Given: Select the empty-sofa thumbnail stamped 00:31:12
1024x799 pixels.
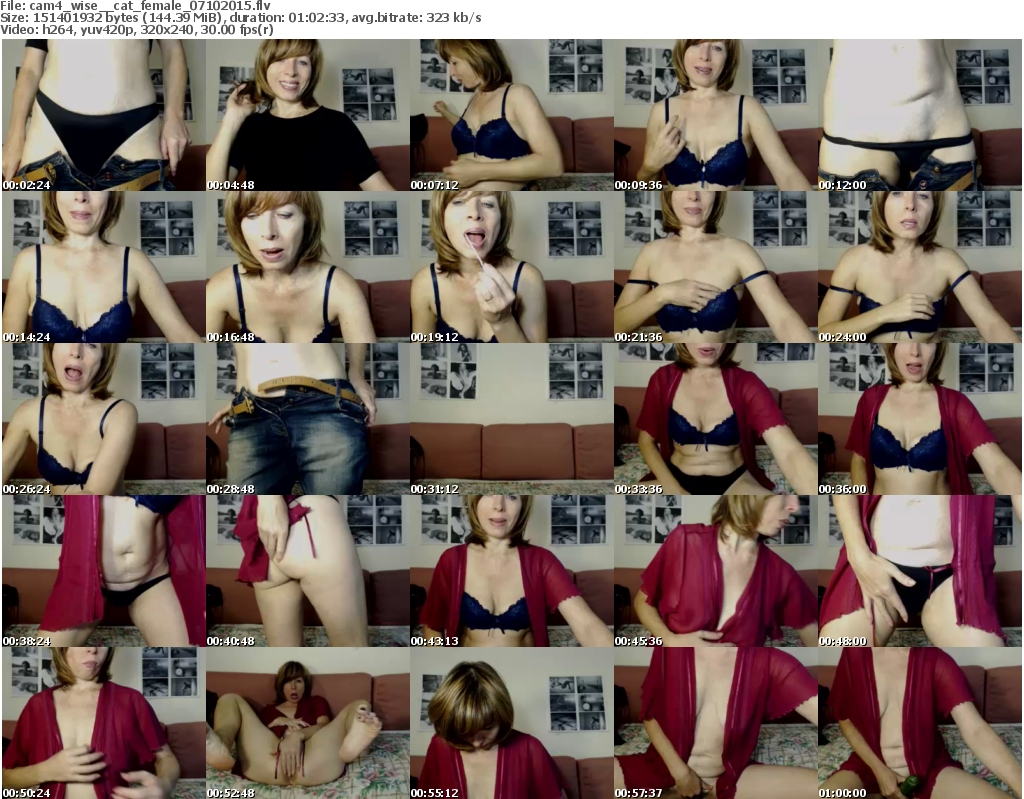Looking at the screenshot, I should (x=511, y=419).
